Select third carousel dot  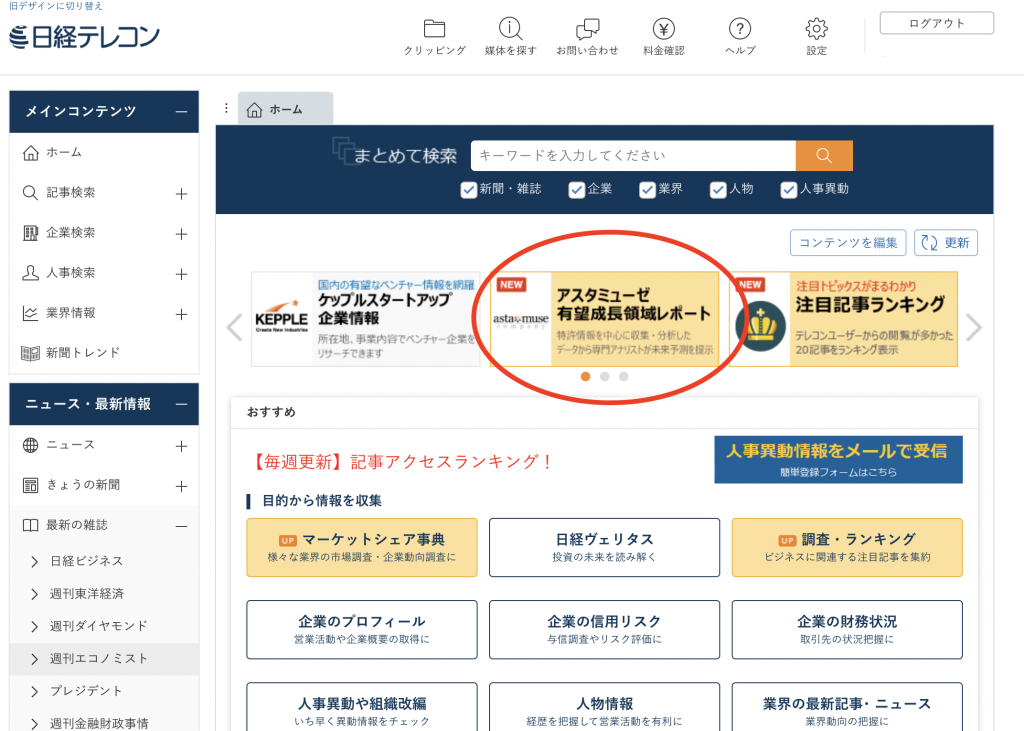pos(624,376)
